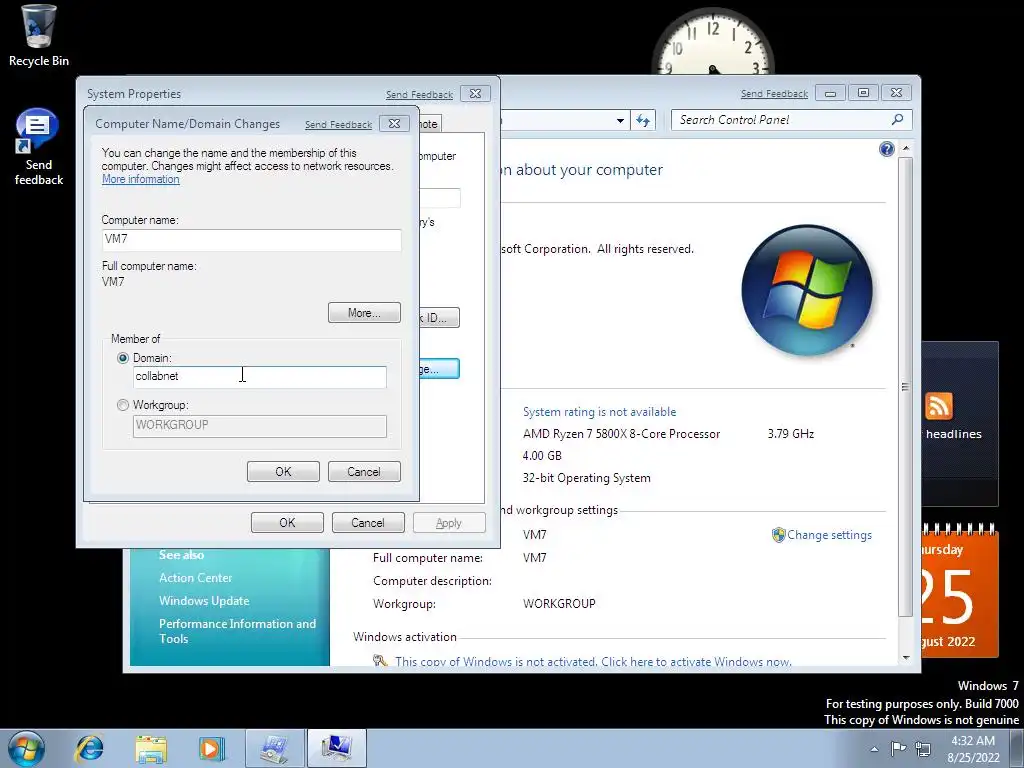Open Action Center under See also

click(x=195, y=578)
